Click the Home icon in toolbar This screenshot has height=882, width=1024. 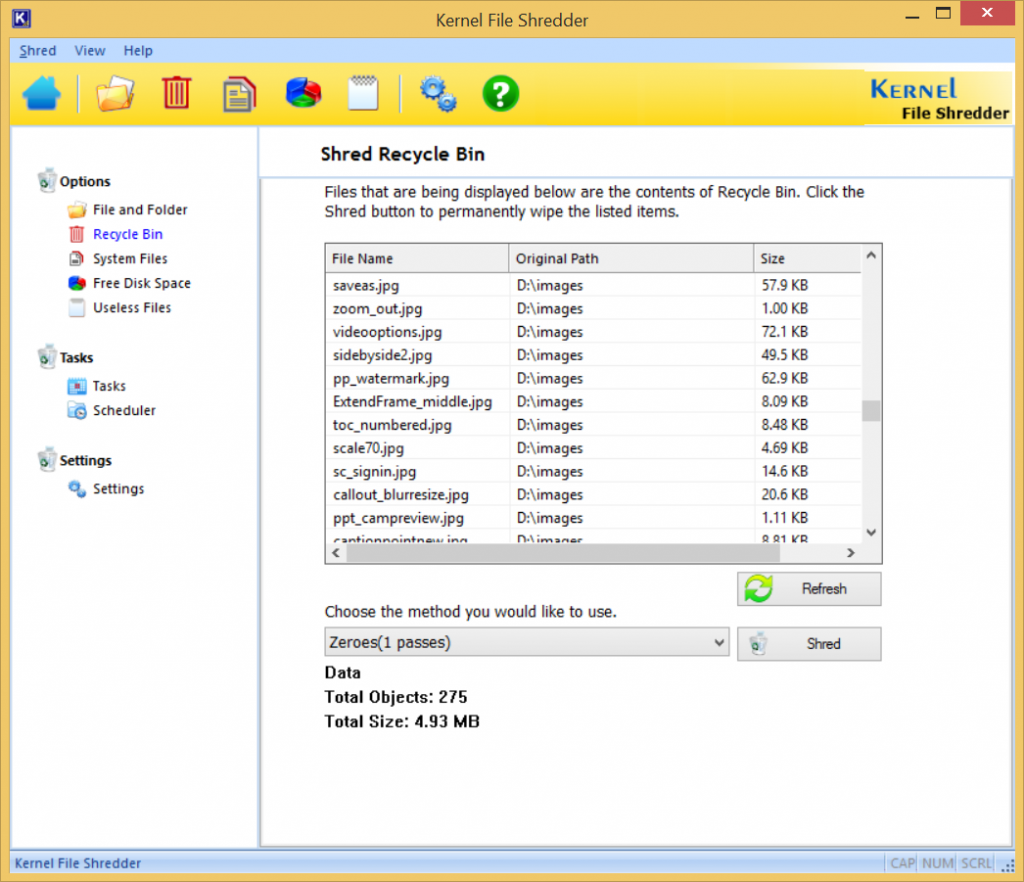(42, 94)
